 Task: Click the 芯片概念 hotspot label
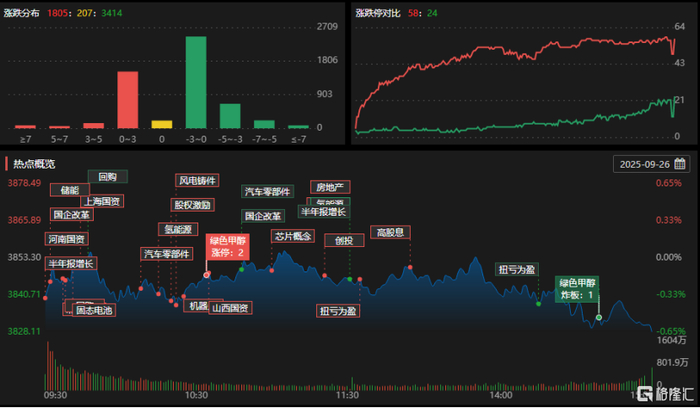pyautogui.click(x=293, y=236)
